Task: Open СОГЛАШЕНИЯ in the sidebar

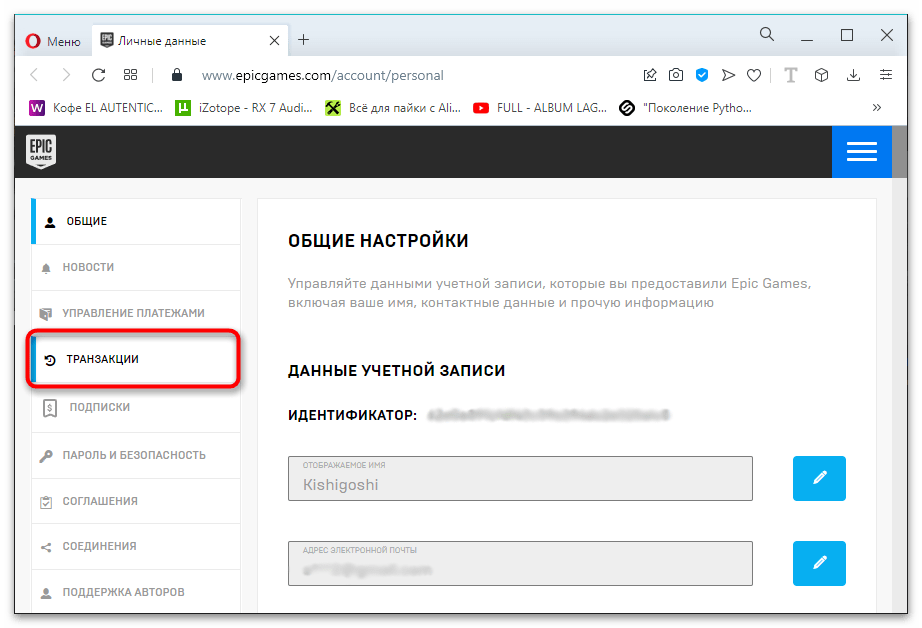Action: pos(136,502)
